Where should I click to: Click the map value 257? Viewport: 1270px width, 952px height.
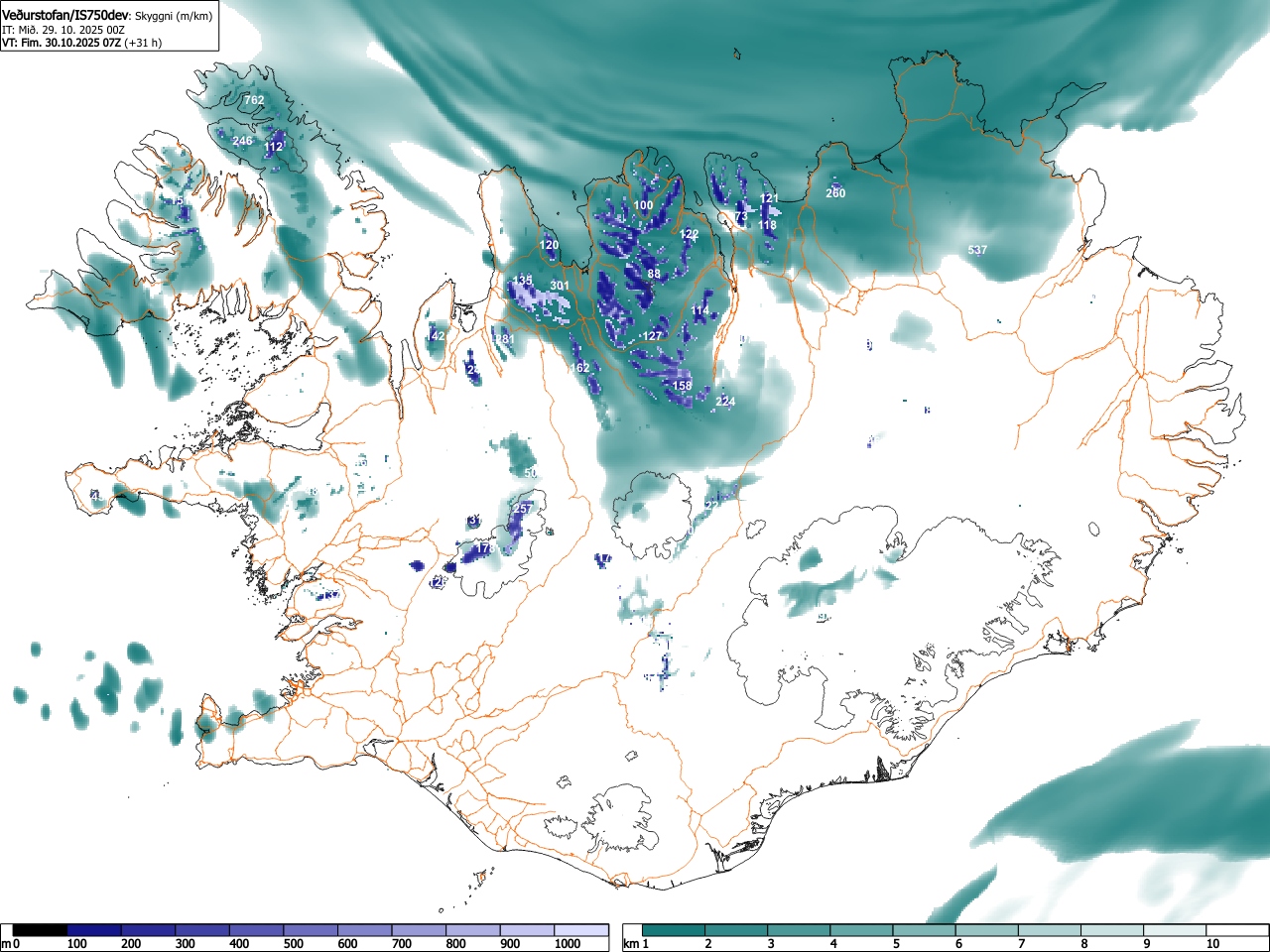point(523,508)
